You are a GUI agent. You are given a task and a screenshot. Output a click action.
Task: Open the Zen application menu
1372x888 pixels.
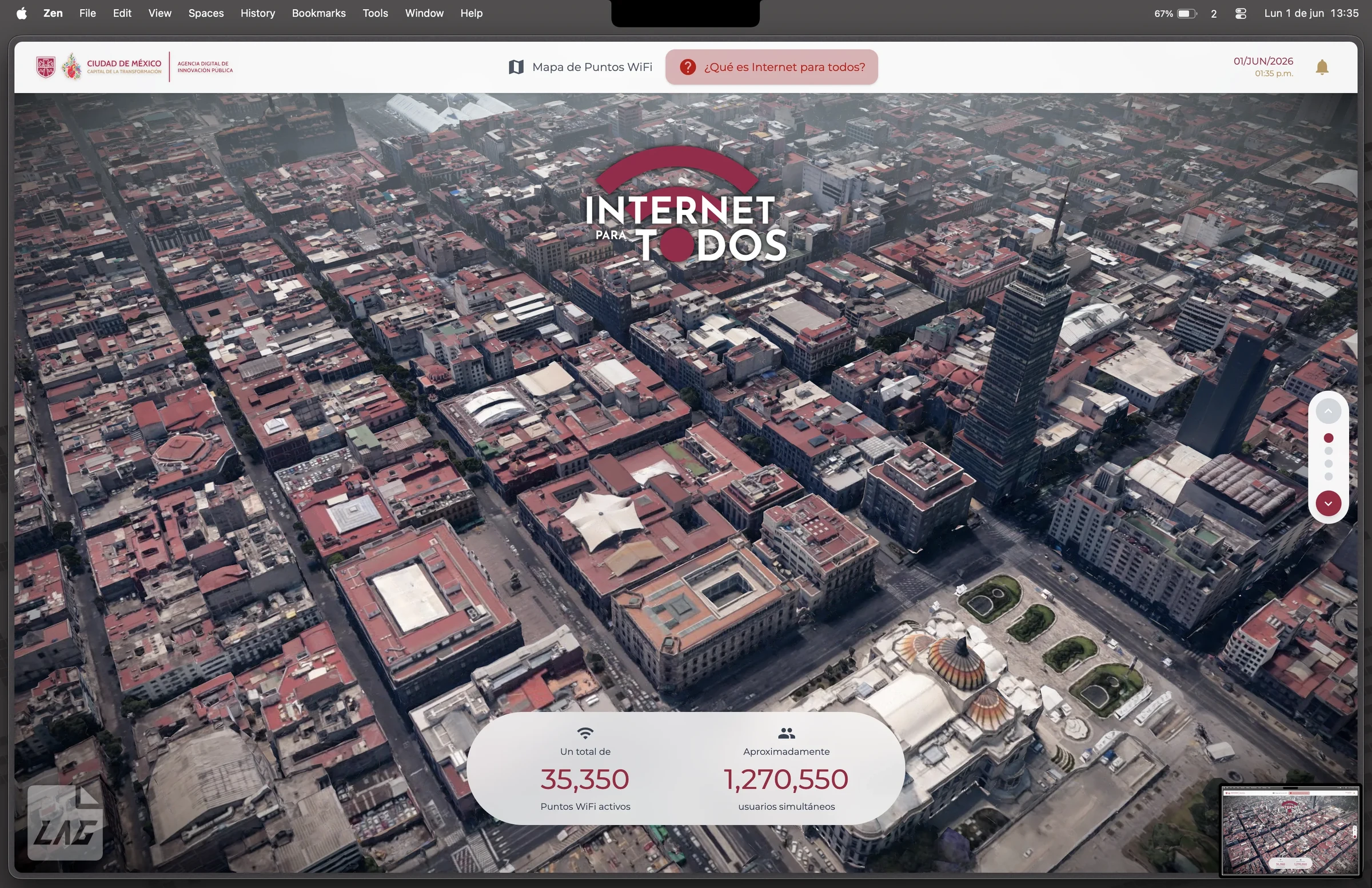point(53,13)
